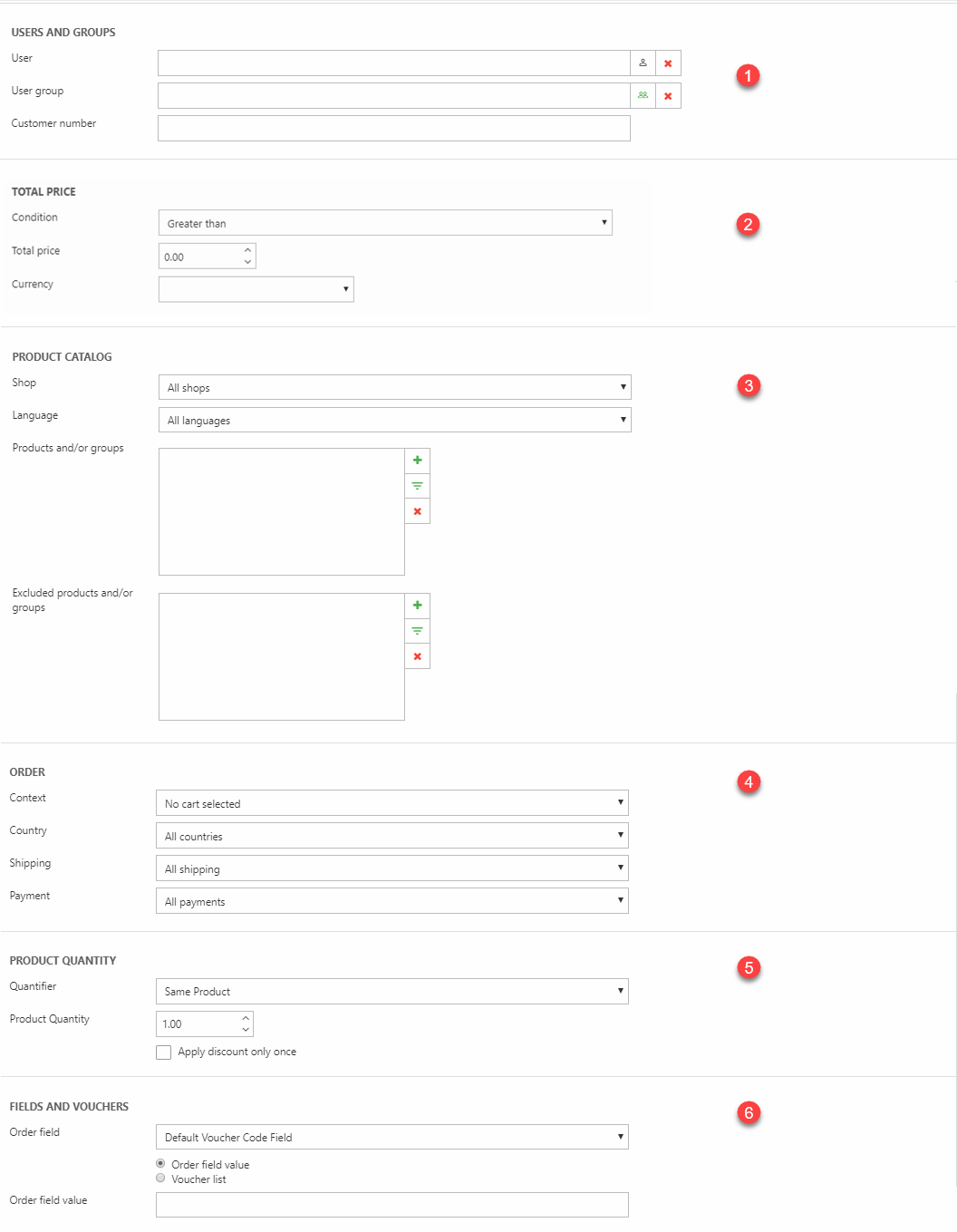Open the user group picker icon
This screenshot has height=1232, width=957.
(643, 96)
